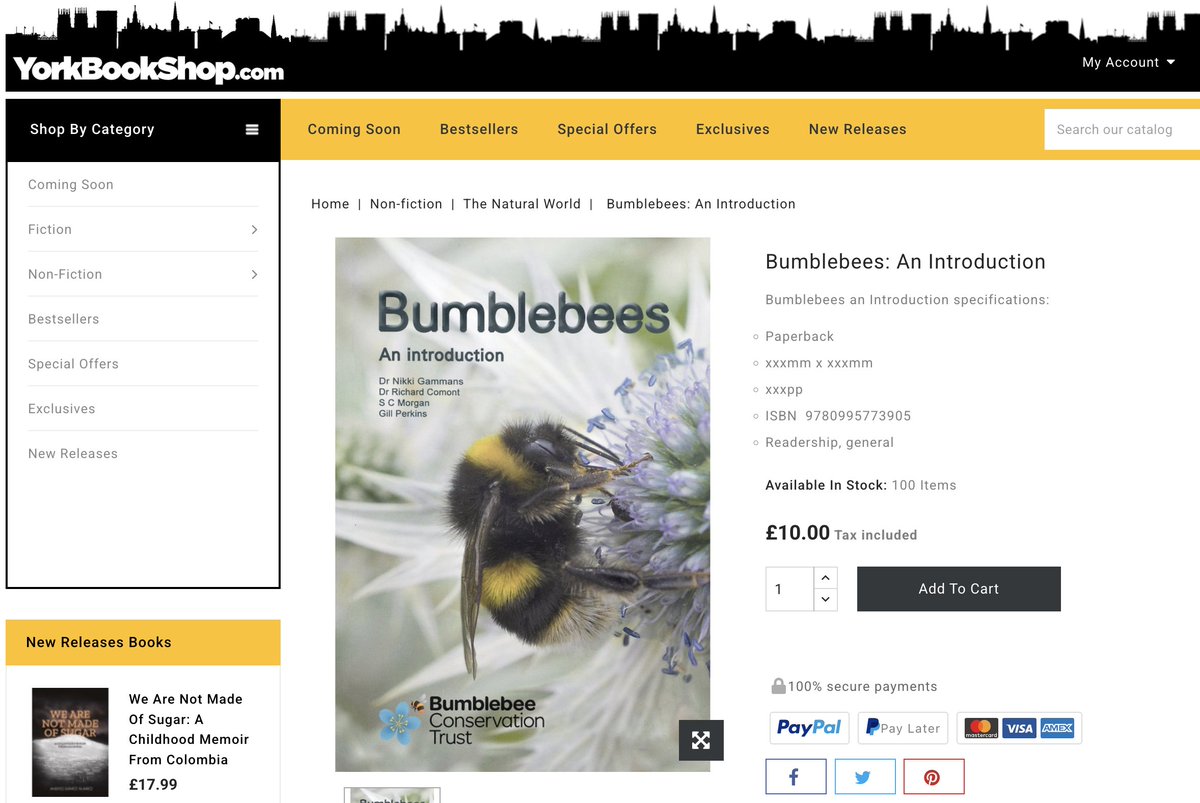Click the ISBN 9780995773905 text
Viewport: 1200px width, 803px height.
(x=838, y=416)
